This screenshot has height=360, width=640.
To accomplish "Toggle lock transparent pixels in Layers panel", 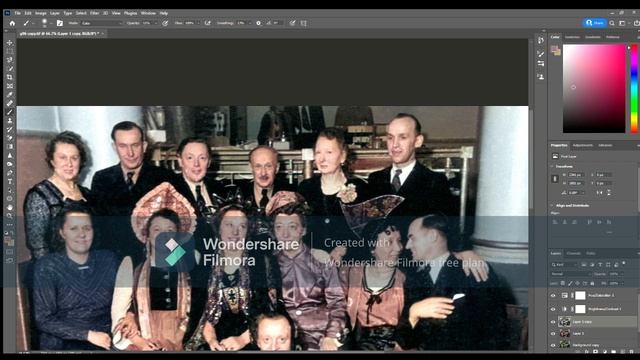I will pyautogui.click(x=563, y=283).
